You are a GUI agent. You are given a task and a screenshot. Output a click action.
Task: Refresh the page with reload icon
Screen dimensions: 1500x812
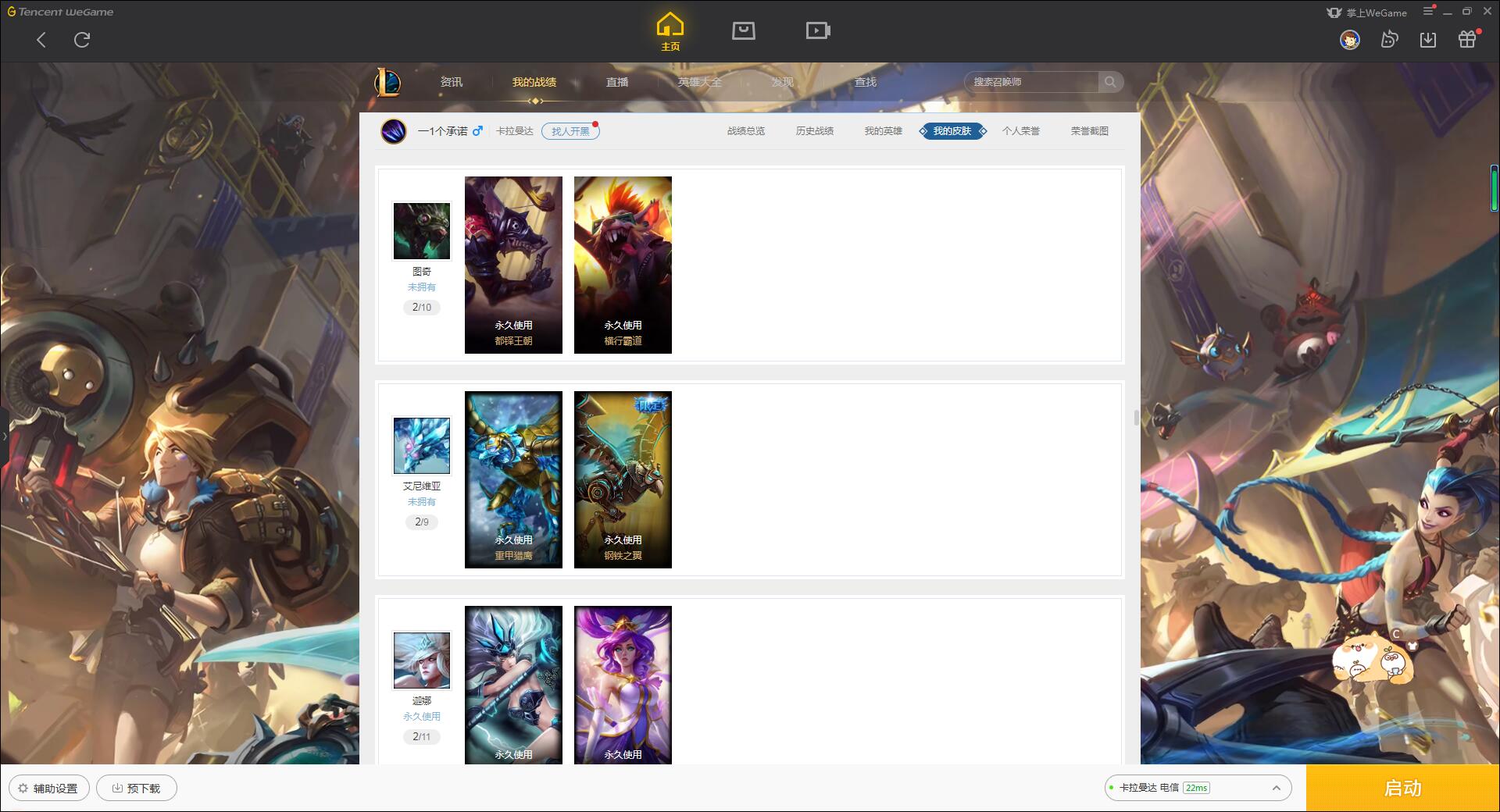click(82, 40)
